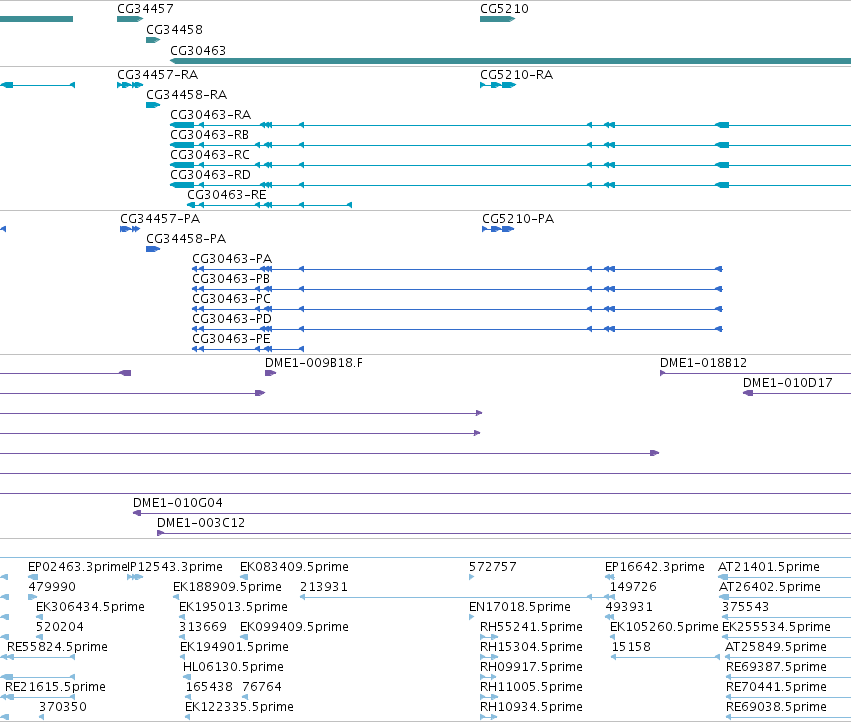Click the 313669 feature label
The height and width of the screenshot is (722, 851).
(203, 628)
